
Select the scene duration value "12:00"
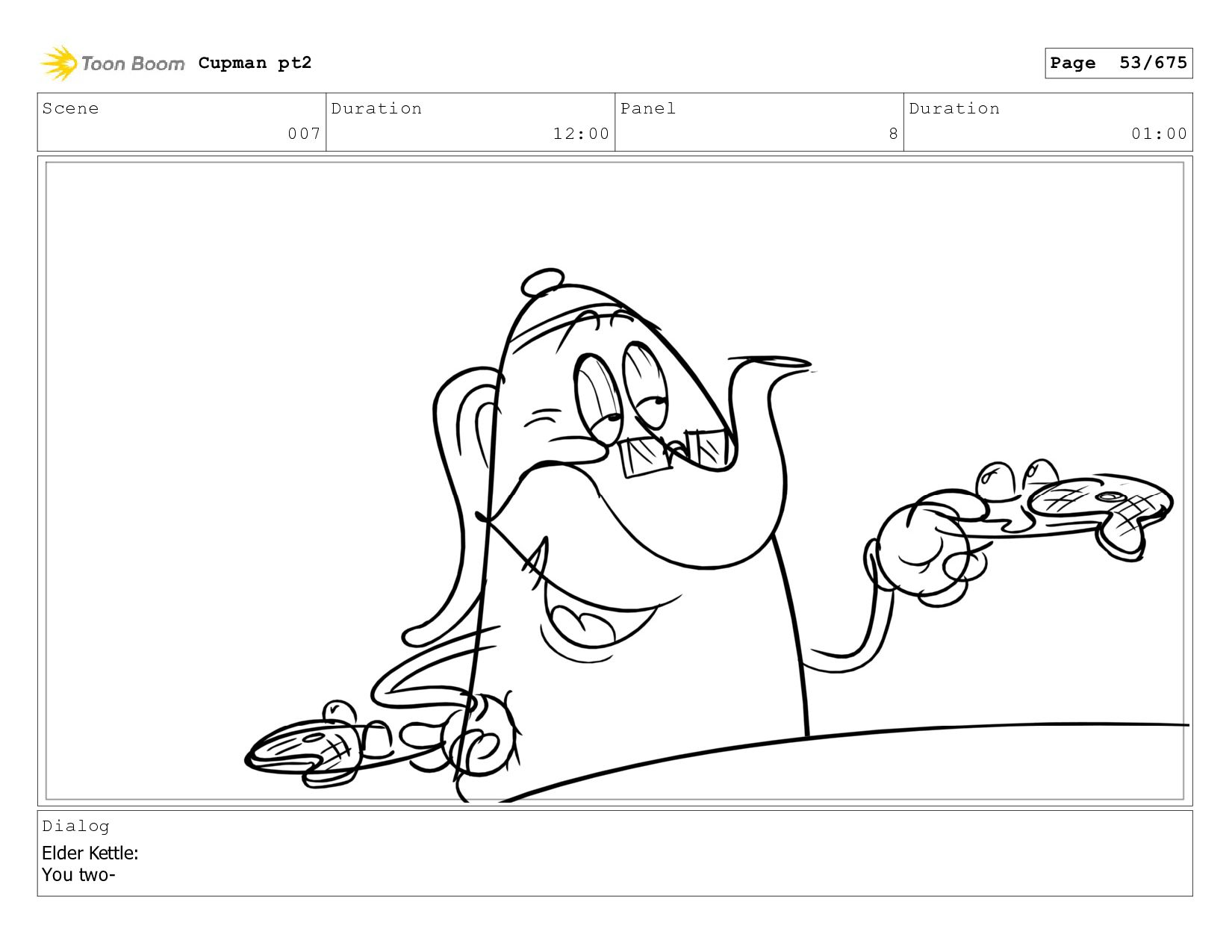pos(581,134)
